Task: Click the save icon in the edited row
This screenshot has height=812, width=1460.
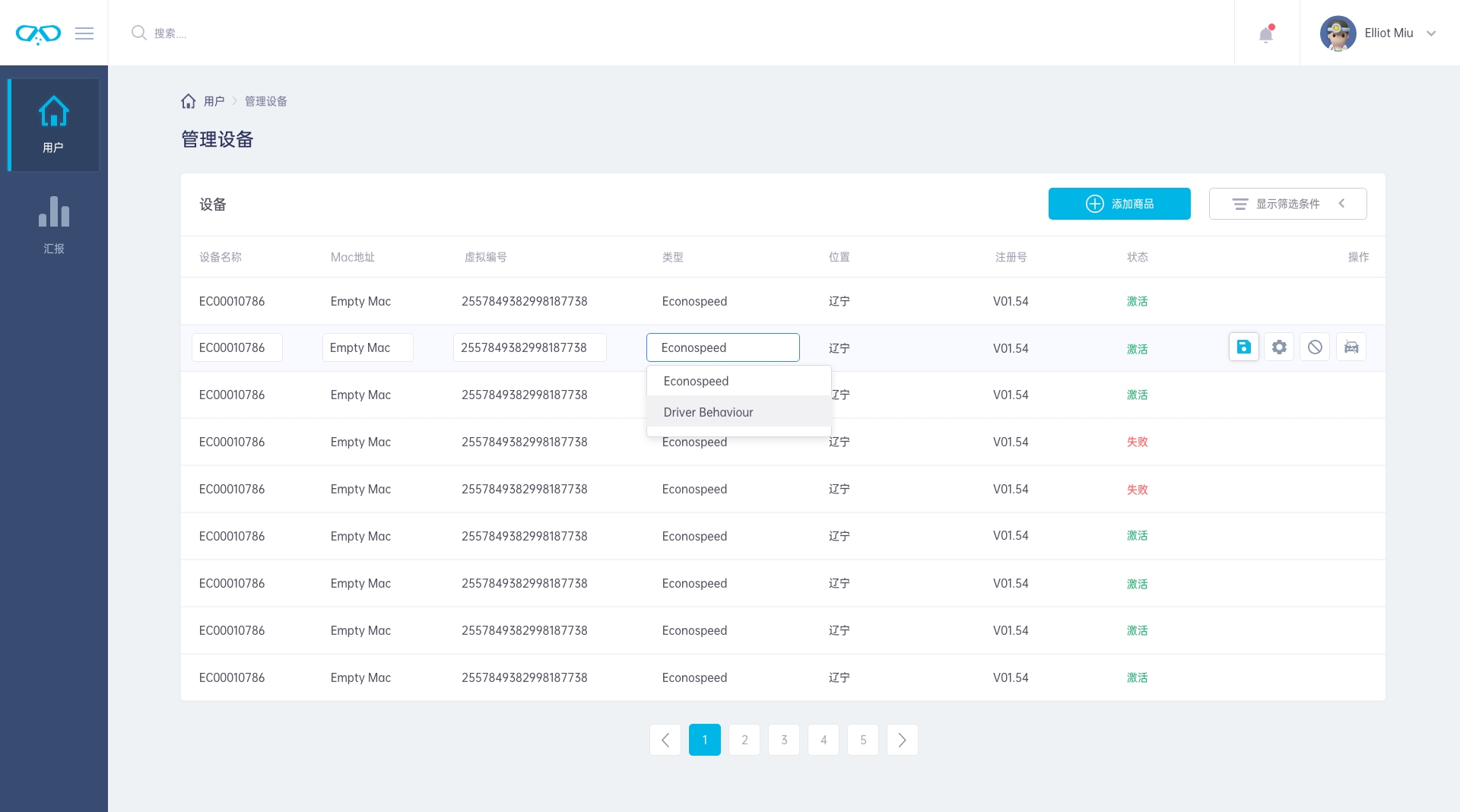Action: point(1243,347)
